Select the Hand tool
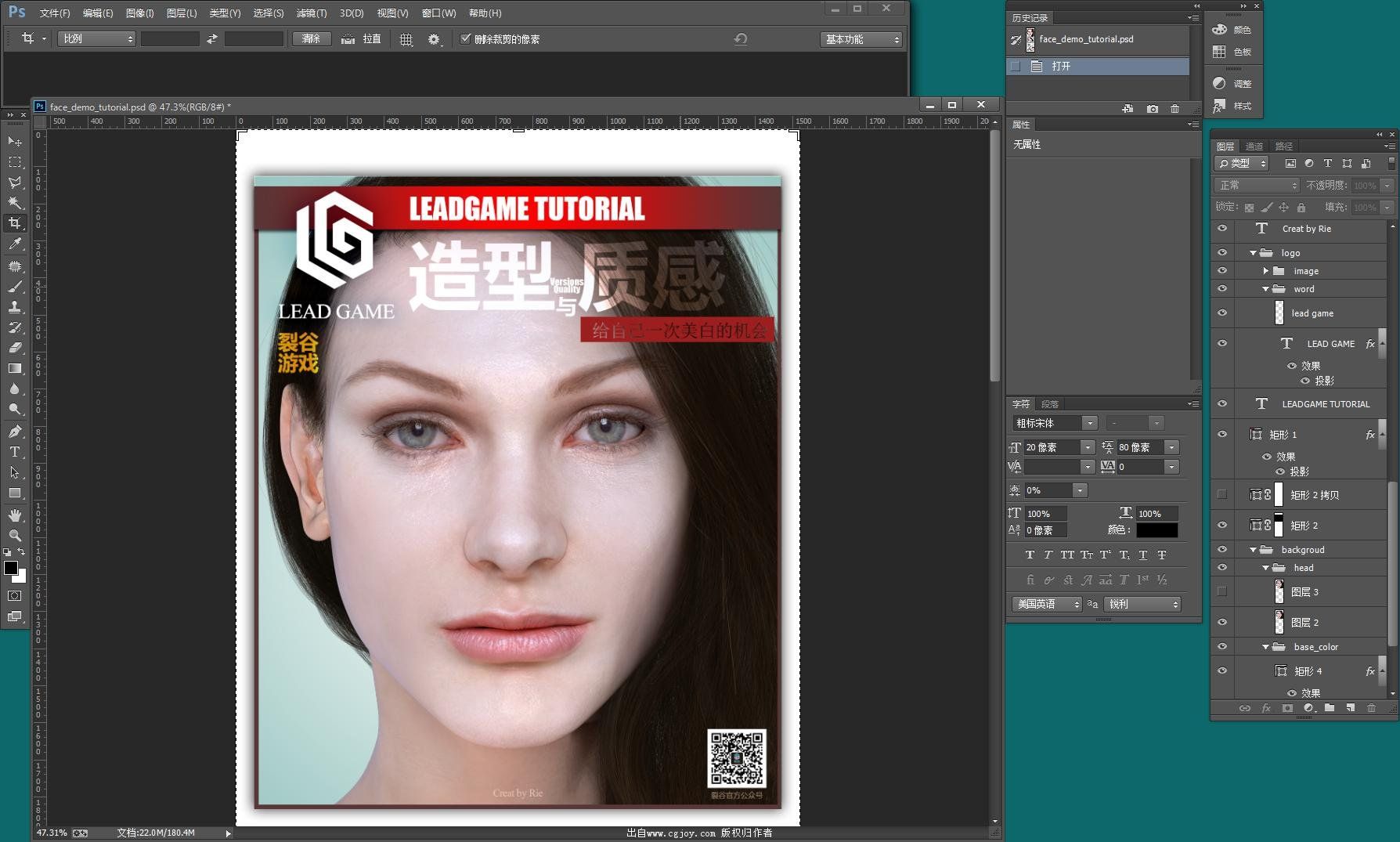 [x=14, y=515]
